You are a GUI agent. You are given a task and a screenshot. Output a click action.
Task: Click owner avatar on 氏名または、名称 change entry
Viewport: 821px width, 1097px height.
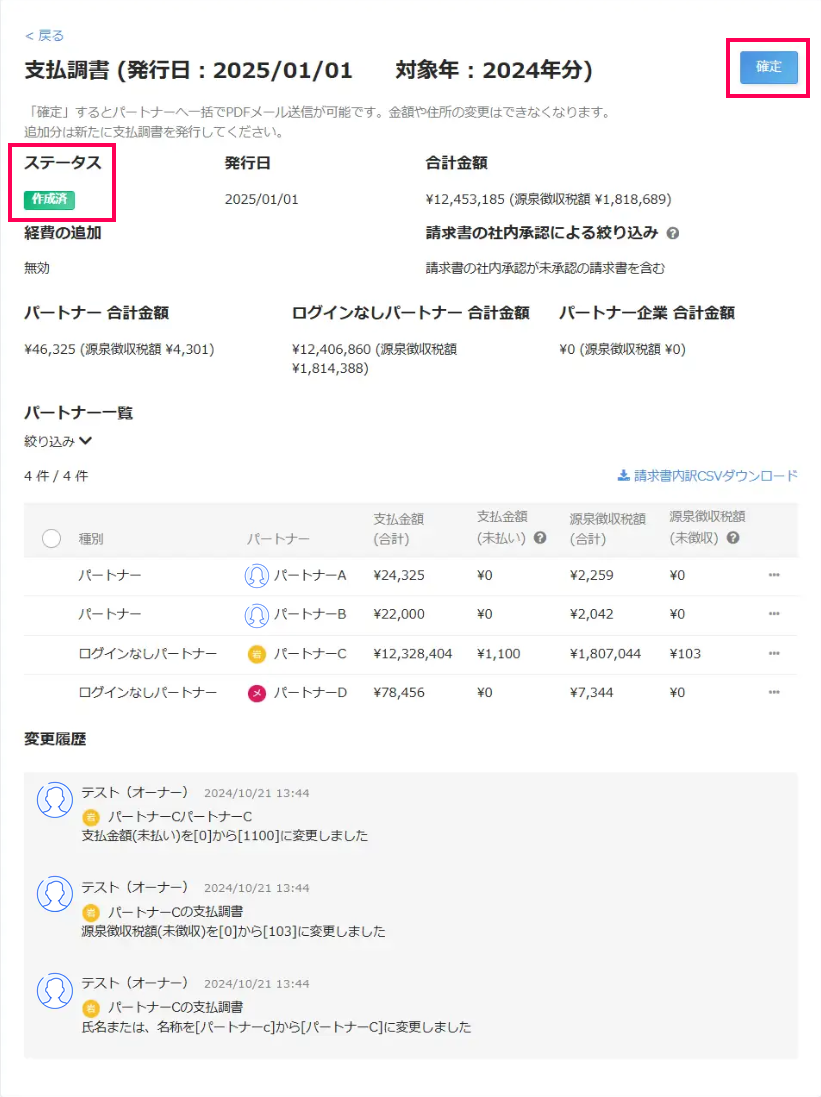coord(55,990)
